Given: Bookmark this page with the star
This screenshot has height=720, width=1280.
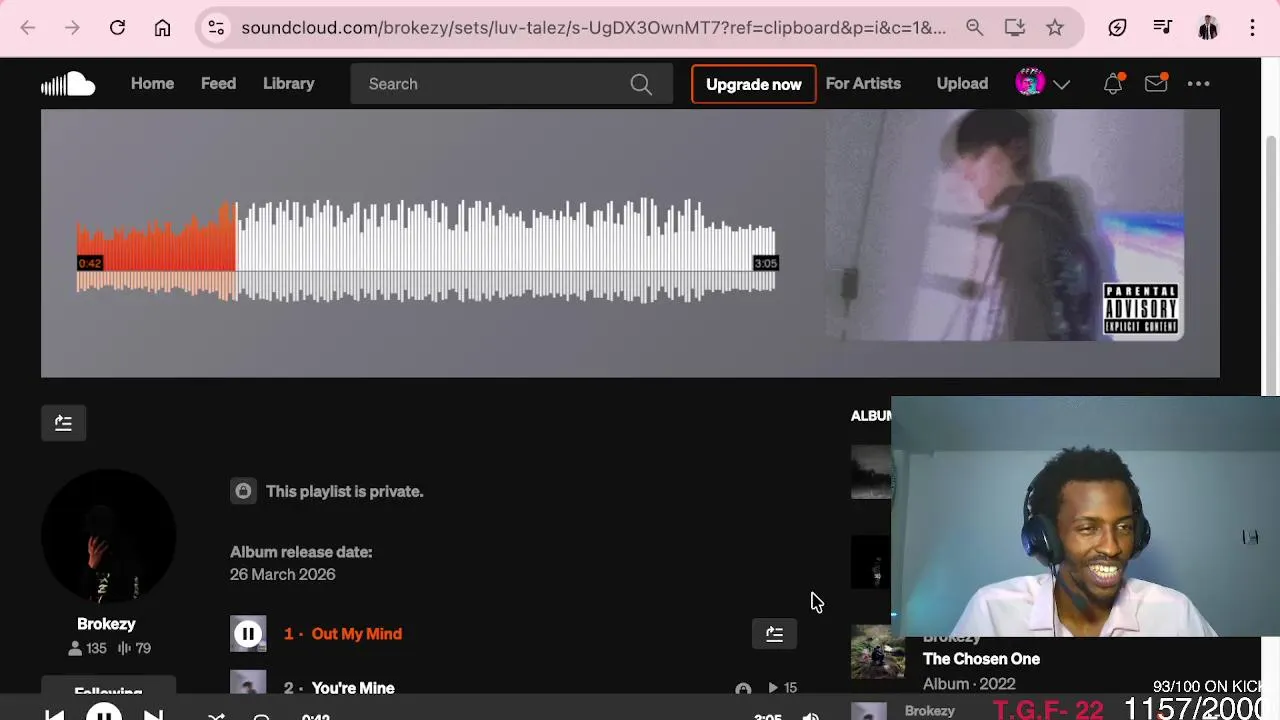Looking at the screenshot, I should point(1055,28).
